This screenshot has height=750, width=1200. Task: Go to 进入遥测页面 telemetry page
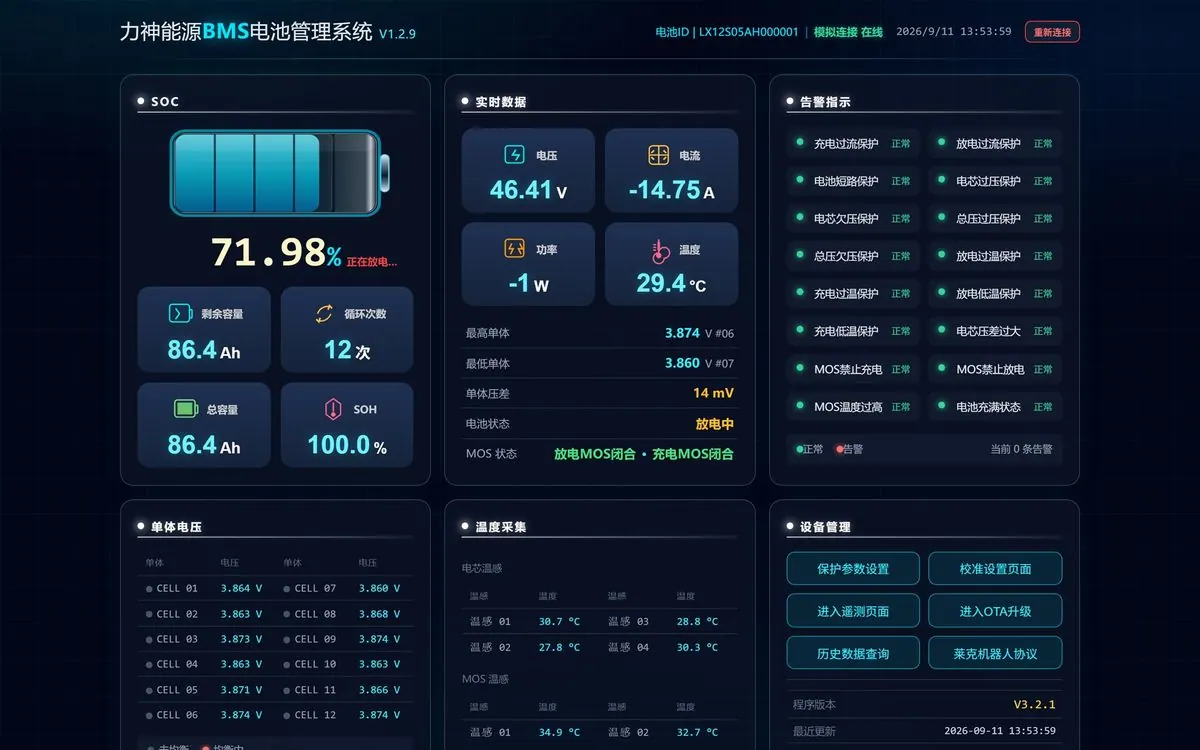click(x=853, y=611)
